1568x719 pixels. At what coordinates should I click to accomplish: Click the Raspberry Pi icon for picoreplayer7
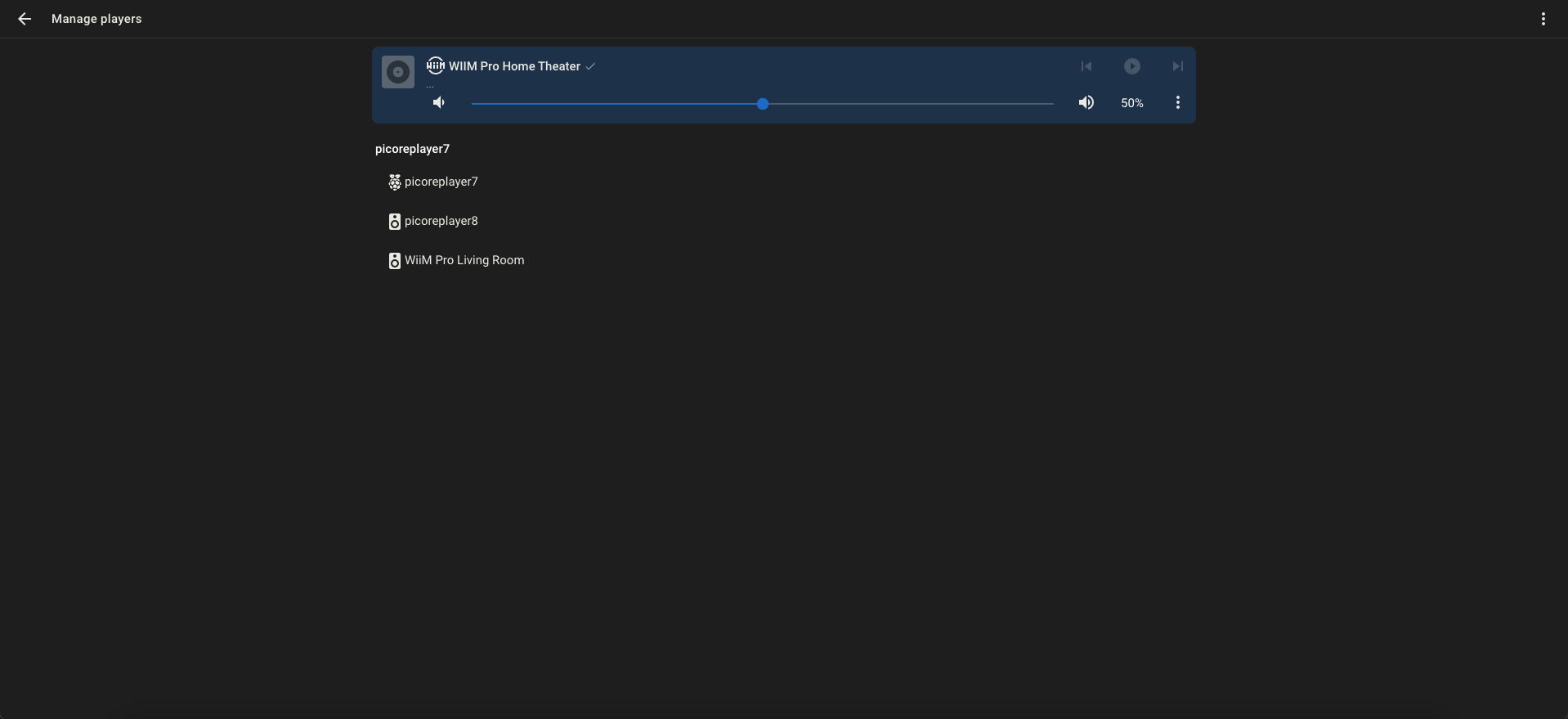[394, 182]
